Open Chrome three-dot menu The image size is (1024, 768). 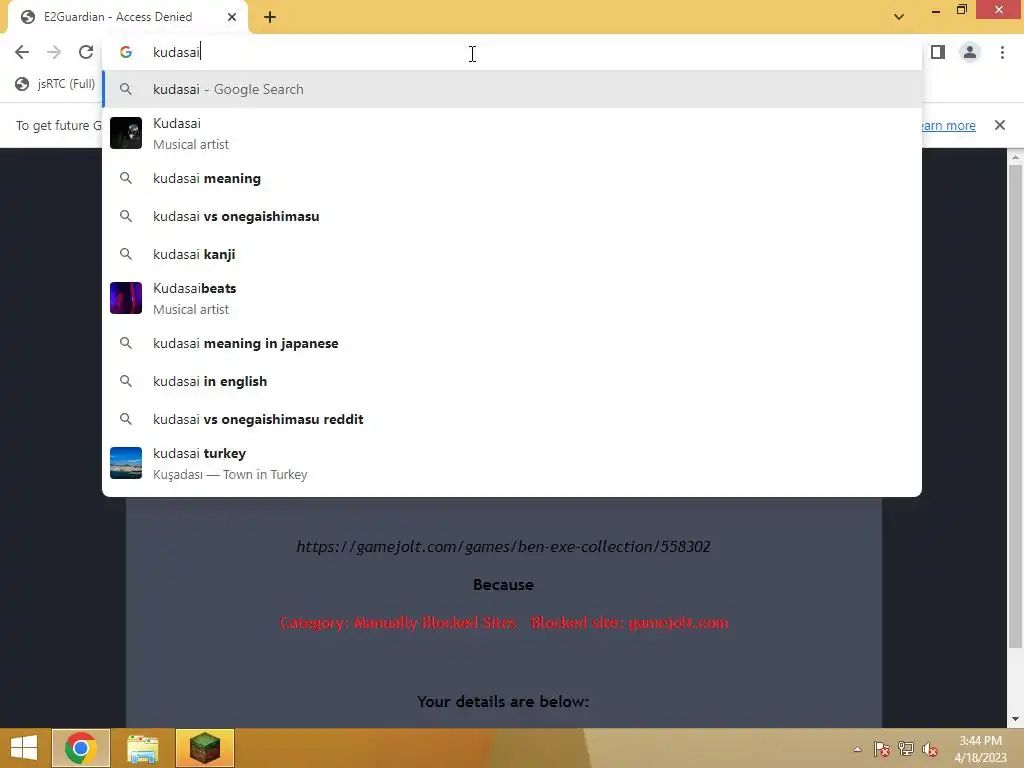click(1002, 52)
